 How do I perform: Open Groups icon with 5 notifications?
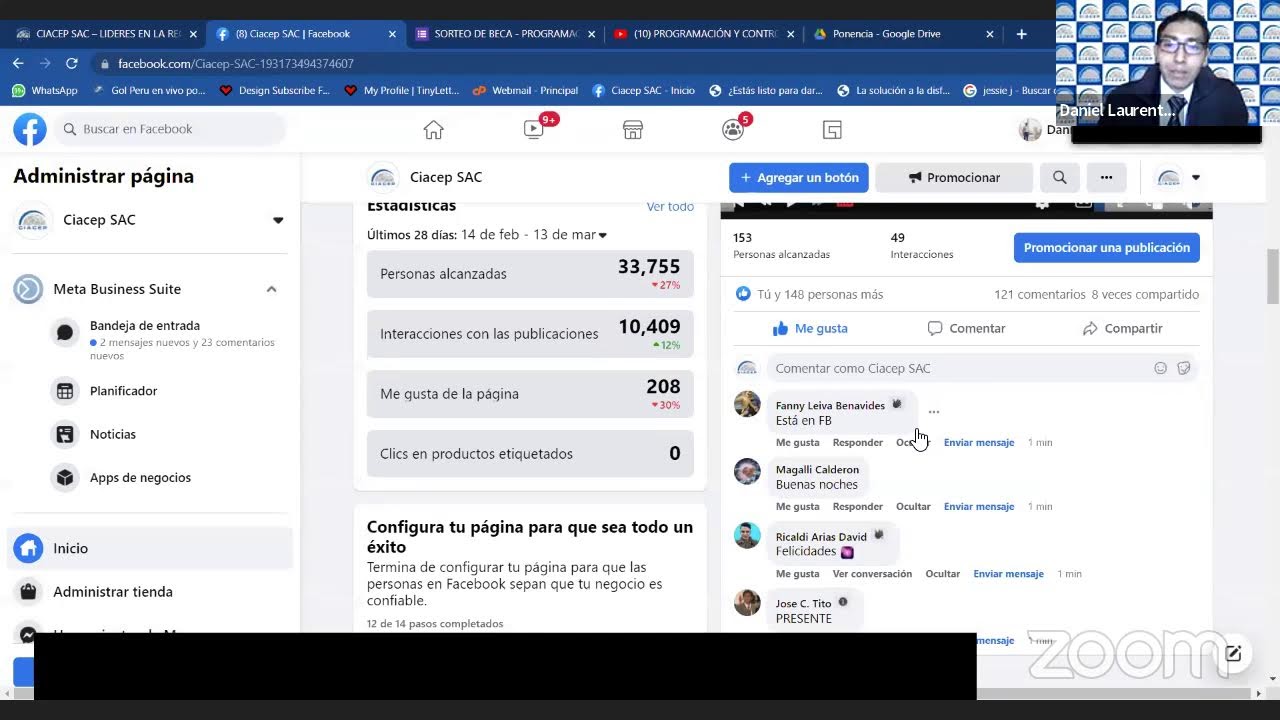(x=733, y=130)
